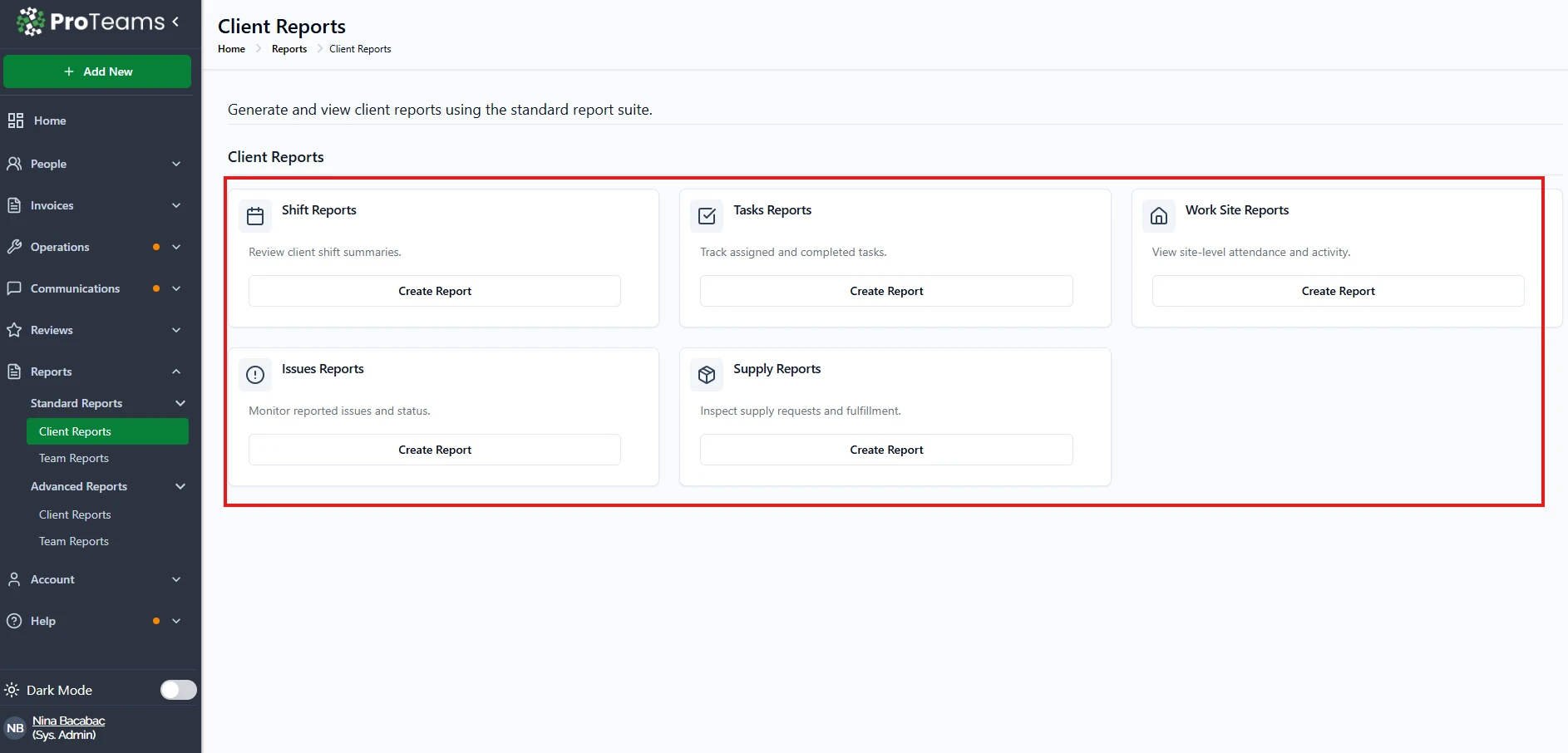The height and width of the screenshot is (753, 1568).
Task: Go to Home in the sidebar
Action: [x=50, y=121]
